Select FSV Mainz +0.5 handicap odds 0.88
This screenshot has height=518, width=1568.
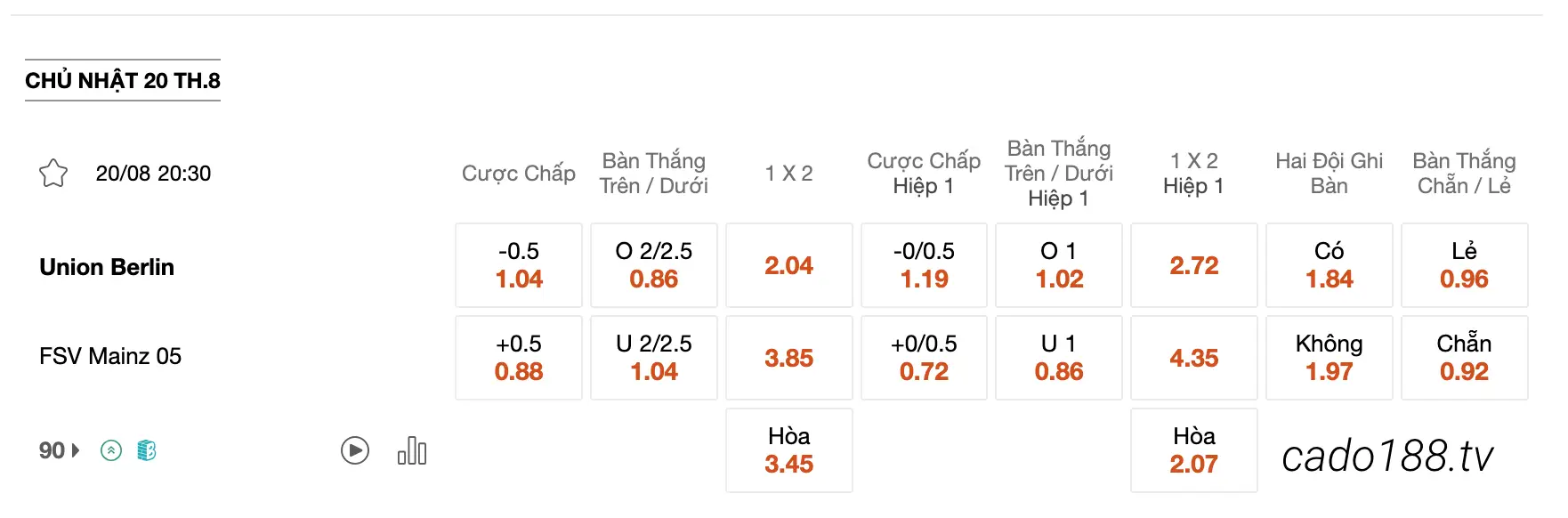click(x=519, y=358)
